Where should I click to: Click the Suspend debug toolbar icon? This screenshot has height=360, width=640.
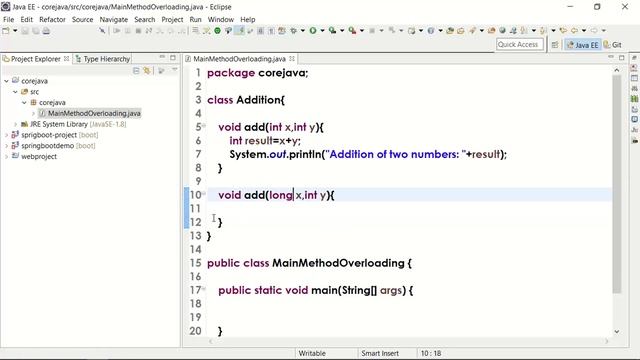coord(128,31)
